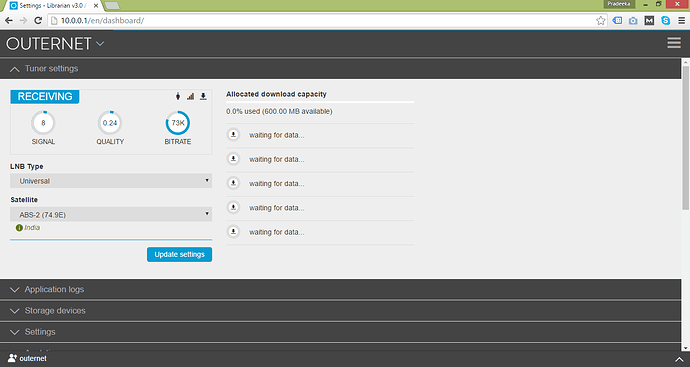Open the OUTERNET logo dropdown arrow
This screenshot has width=690, height=367.
[100, 44]
